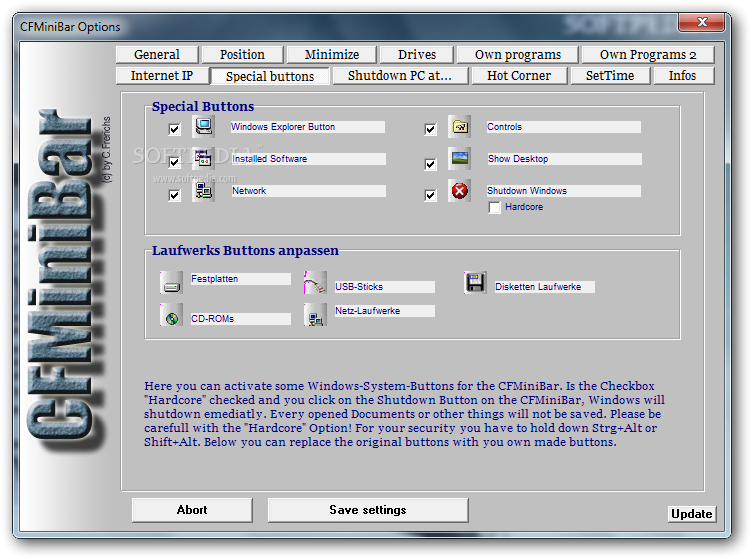
Task: Click the Festplatten text field
Action: click(241, 279)
